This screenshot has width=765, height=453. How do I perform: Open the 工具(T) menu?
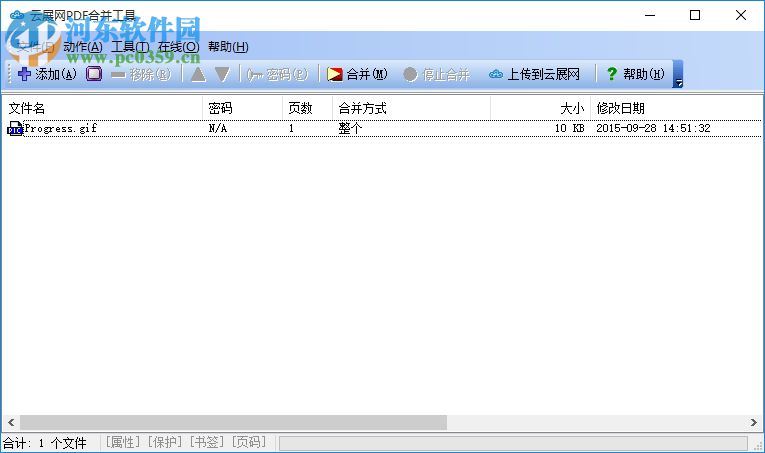pos(130,47)
